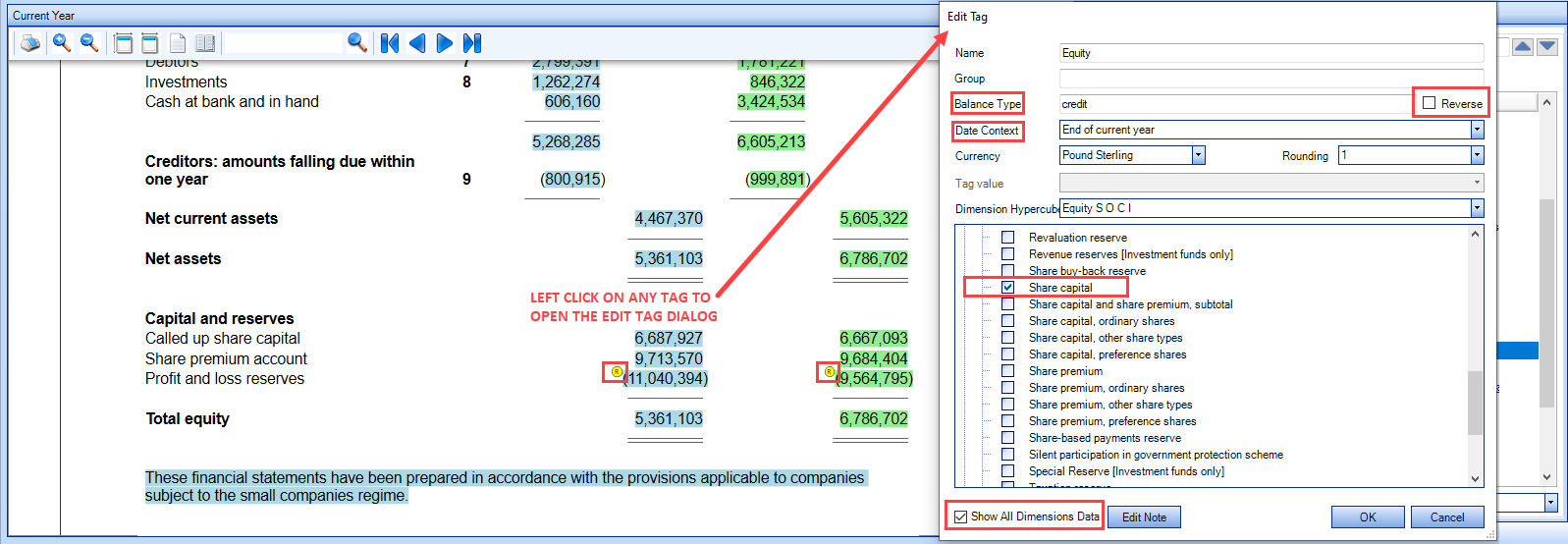
Task: Click the down arrow button behind the dialog
Action: [x=1547, y=46]
